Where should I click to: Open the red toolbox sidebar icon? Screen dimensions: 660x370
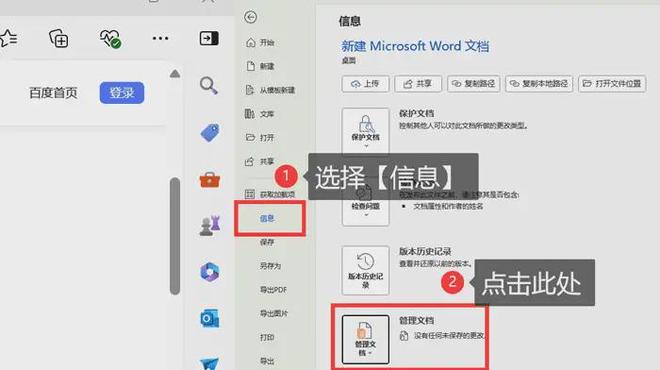[x=210, y=180]
